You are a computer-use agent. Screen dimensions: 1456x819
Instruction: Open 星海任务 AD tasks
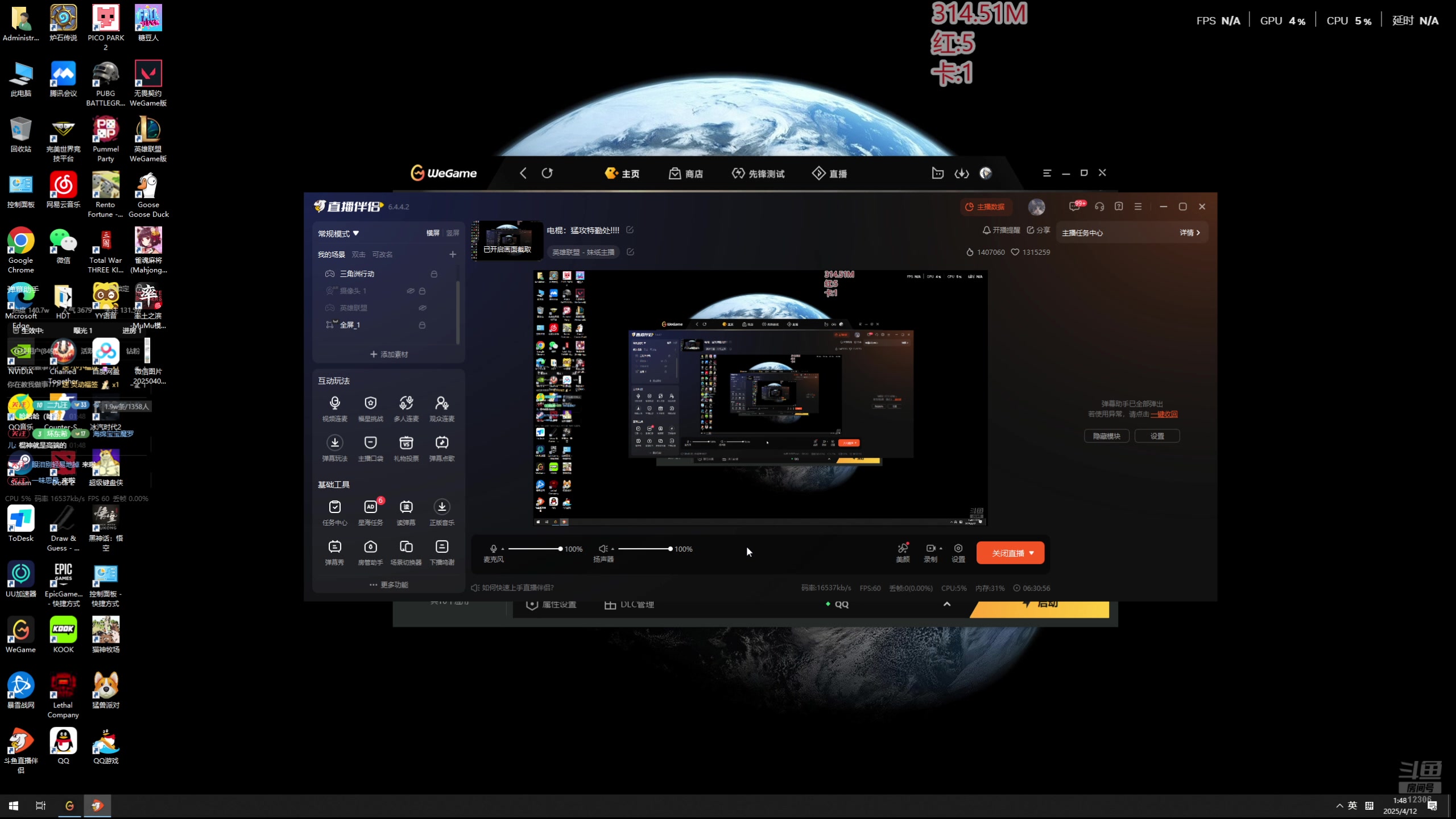(x=370, y=512)
